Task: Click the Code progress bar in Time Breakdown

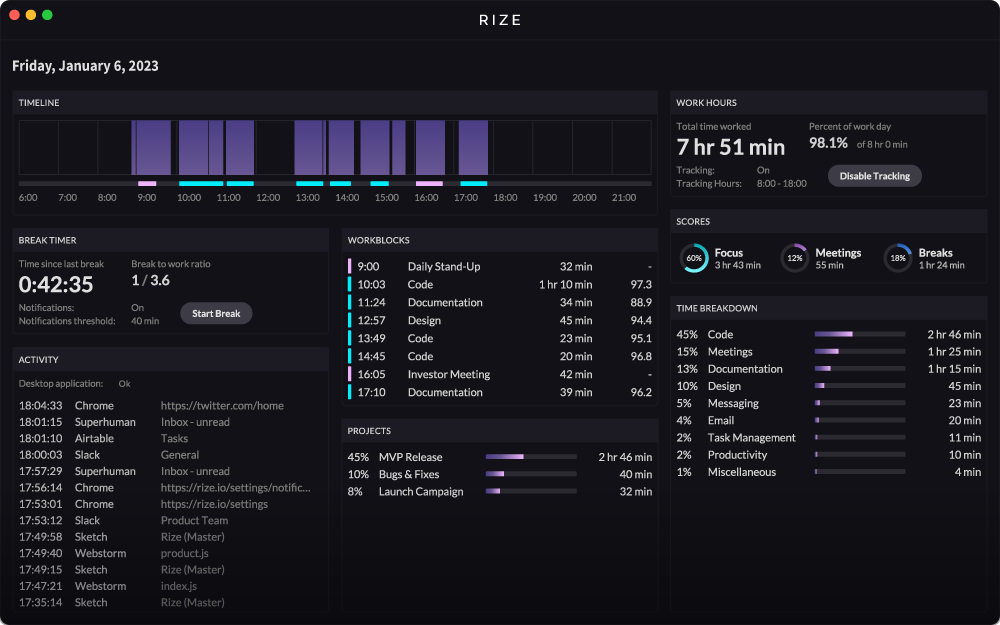Action: pos(860,334)
